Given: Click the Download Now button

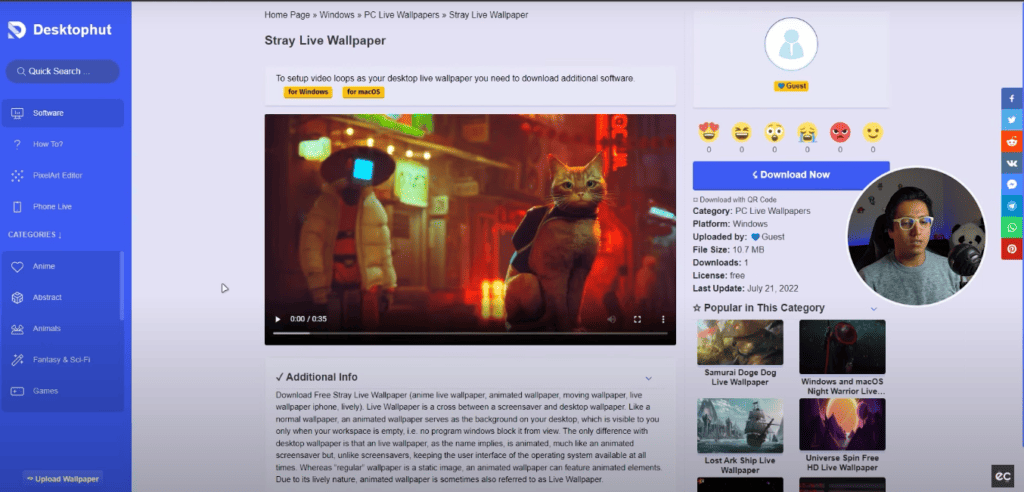Looking at the screenshot, I should click(x=791, y=175).
